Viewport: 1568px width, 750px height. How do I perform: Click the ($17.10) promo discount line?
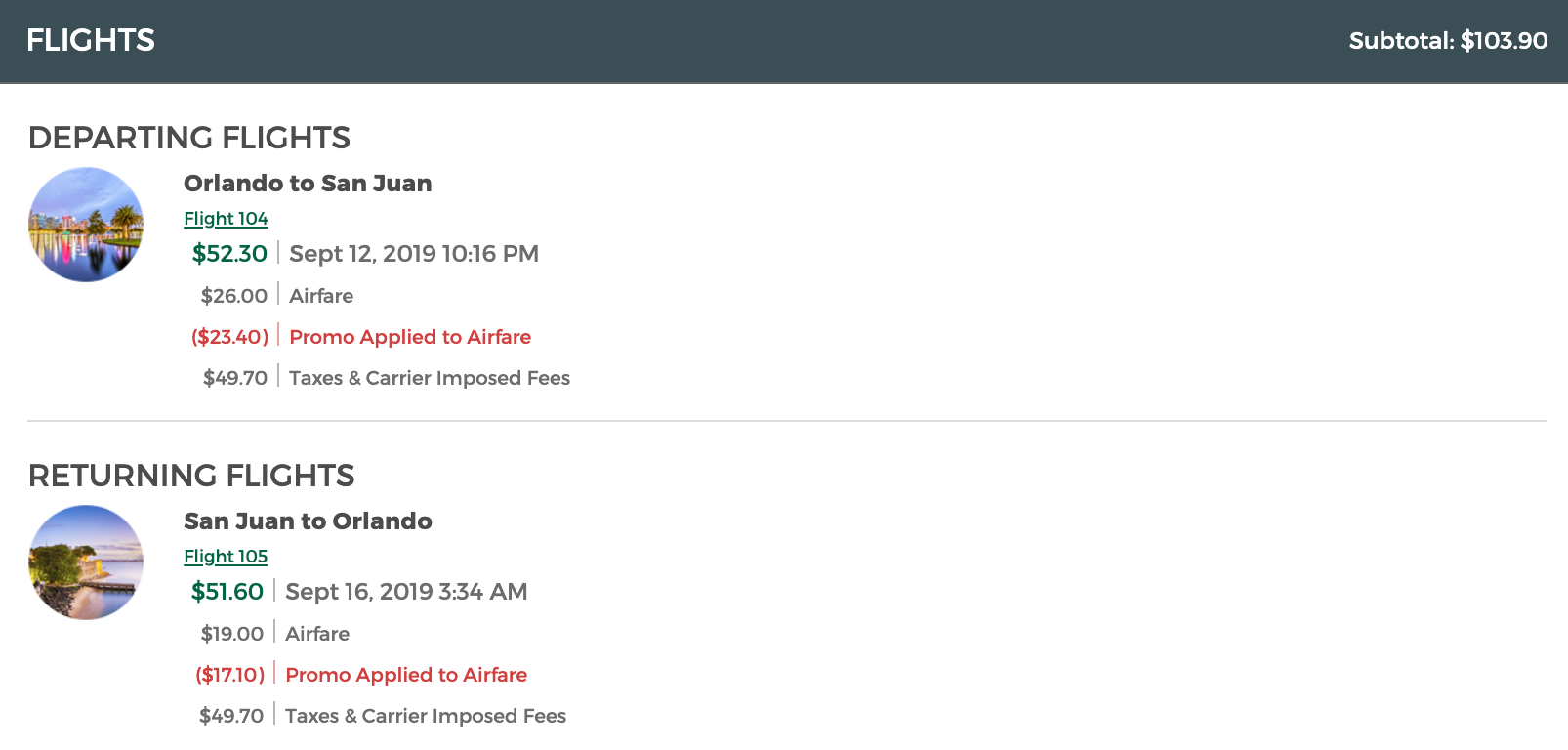click(406, 675)
